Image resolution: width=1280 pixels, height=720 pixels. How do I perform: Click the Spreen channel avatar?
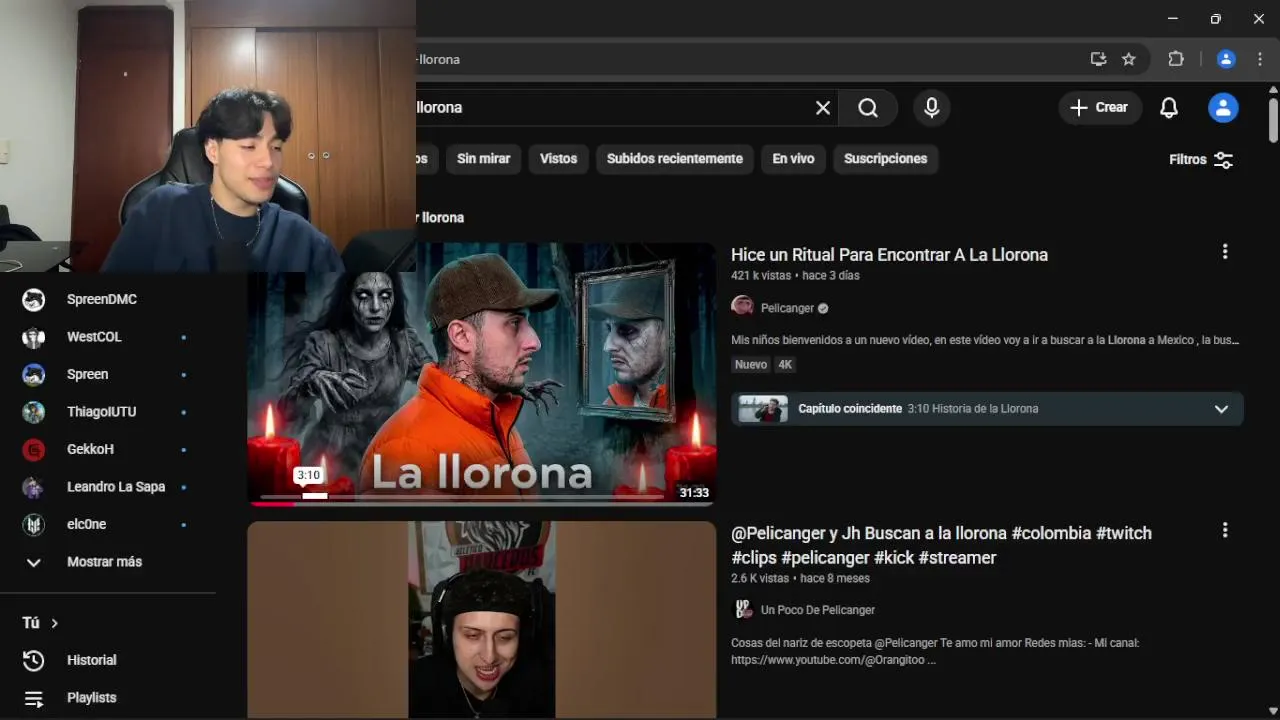click(34, 375)
